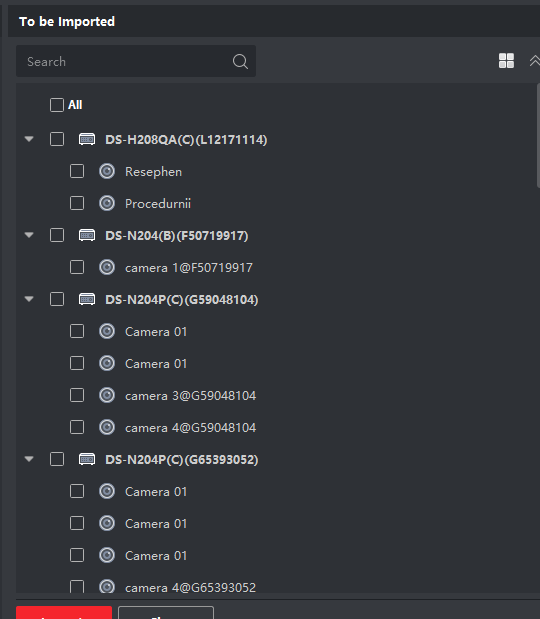Click the search magnifier icon
The image size is (540, 619).
[x=240, y=62]
